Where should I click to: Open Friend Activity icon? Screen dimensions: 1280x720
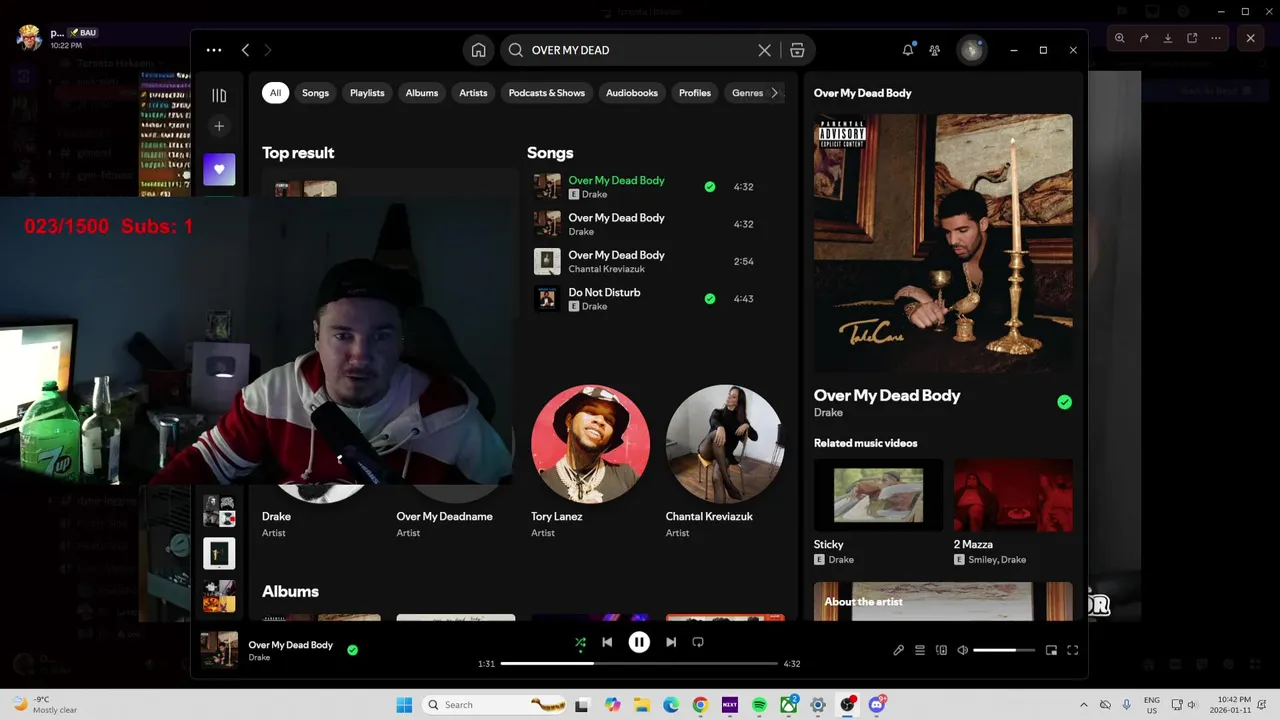(934, 50)
